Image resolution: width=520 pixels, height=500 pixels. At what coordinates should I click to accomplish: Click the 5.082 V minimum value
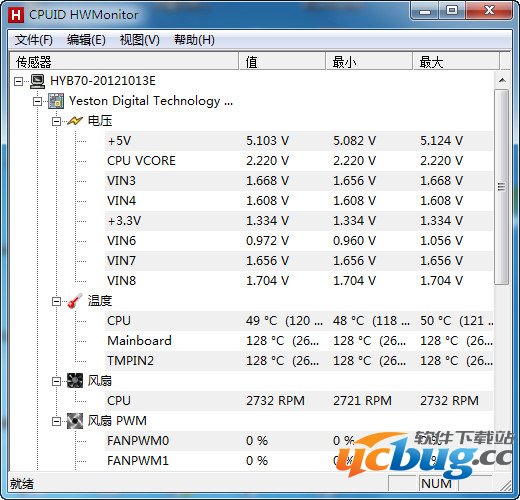click(x=355, y=141)
